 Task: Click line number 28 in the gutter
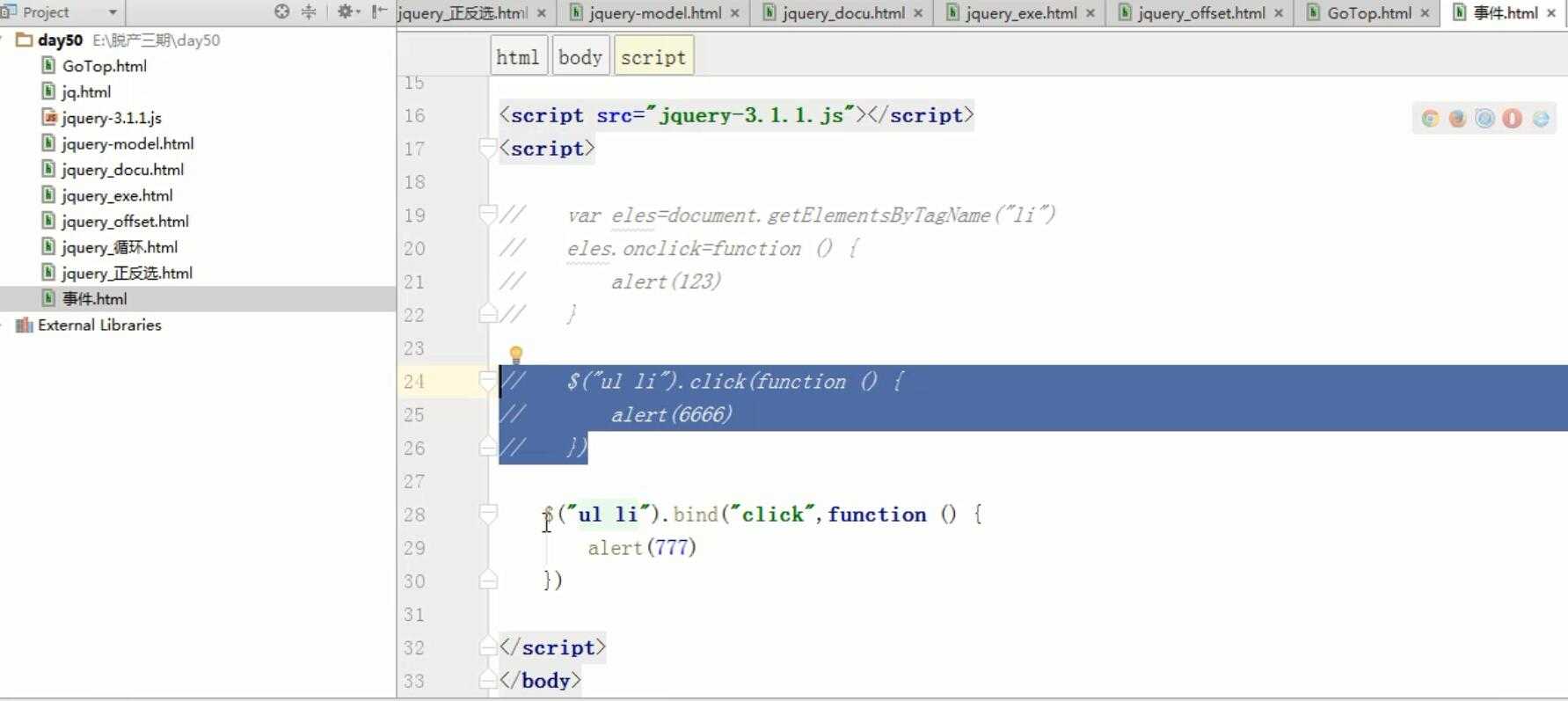pyautogui.click(x=414, y=515)
